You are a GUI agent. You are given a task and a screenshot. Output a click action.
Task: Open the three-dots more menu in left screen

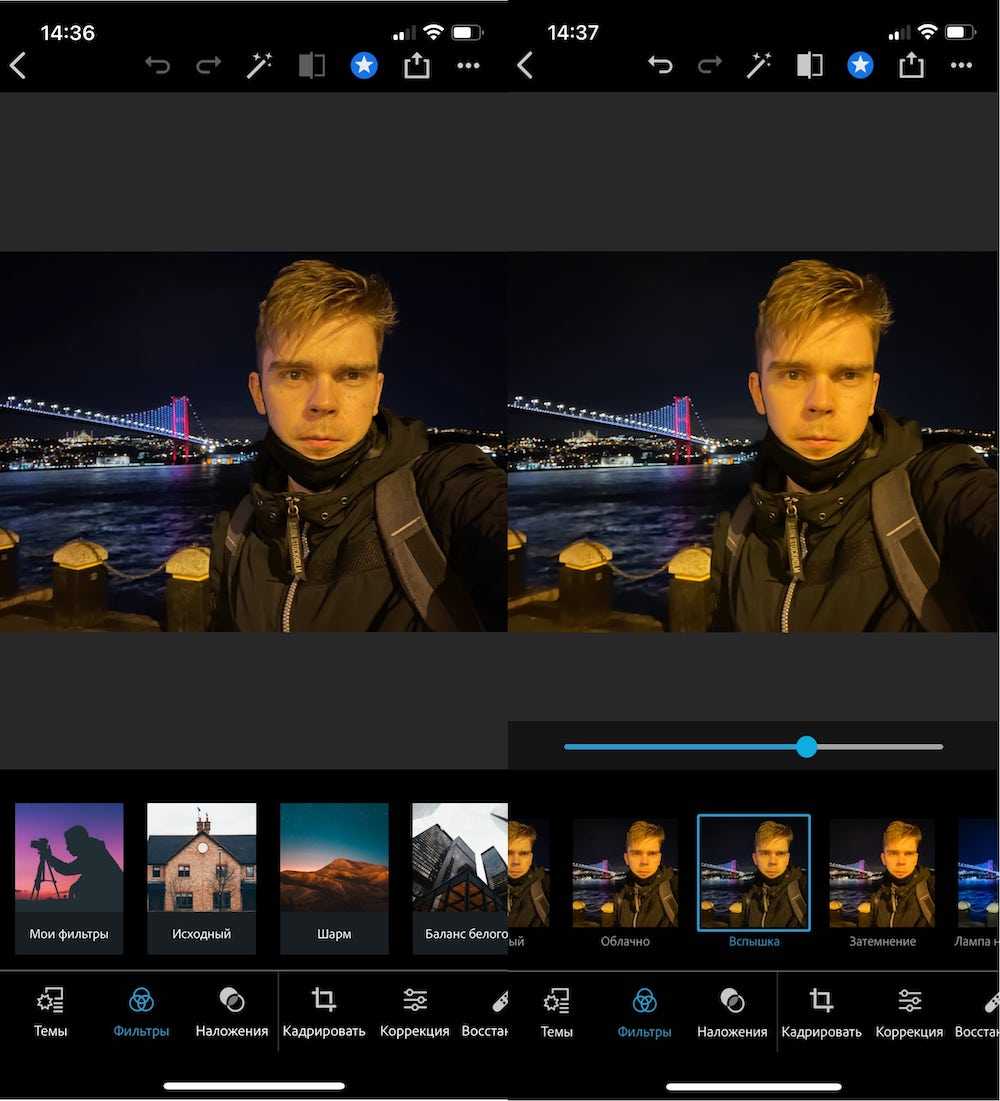click(x=468, y=66)
